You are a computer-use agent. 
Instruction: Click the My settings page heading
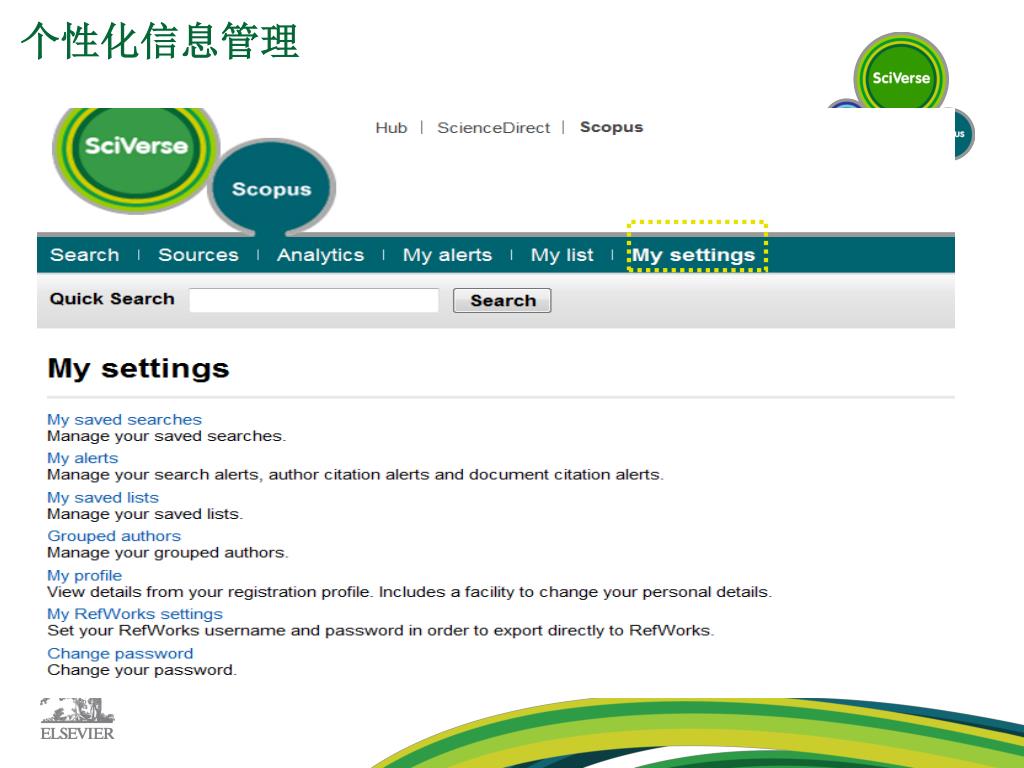click(x=138, y=368)
